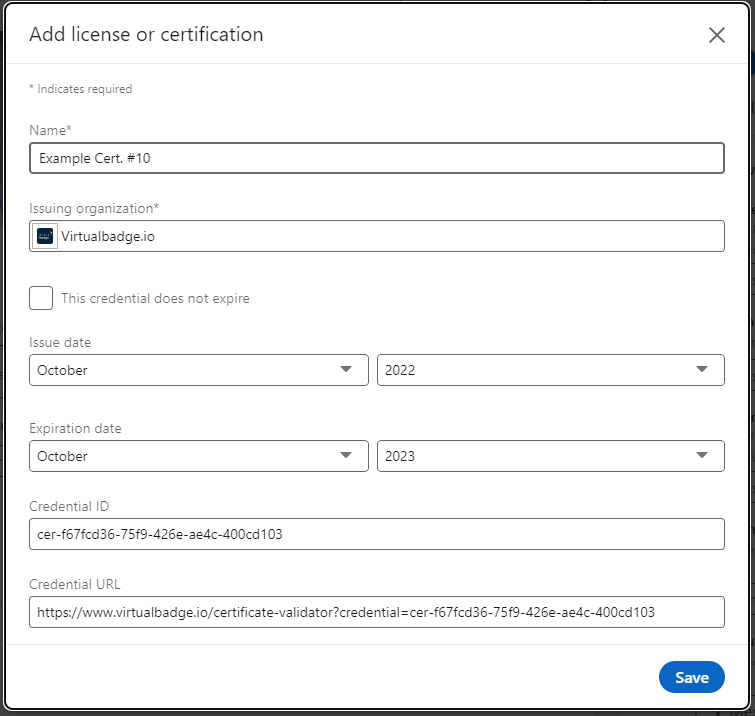
Task: Click the Virtualbadge.io organization logo icon
Action: pos(45,236)
